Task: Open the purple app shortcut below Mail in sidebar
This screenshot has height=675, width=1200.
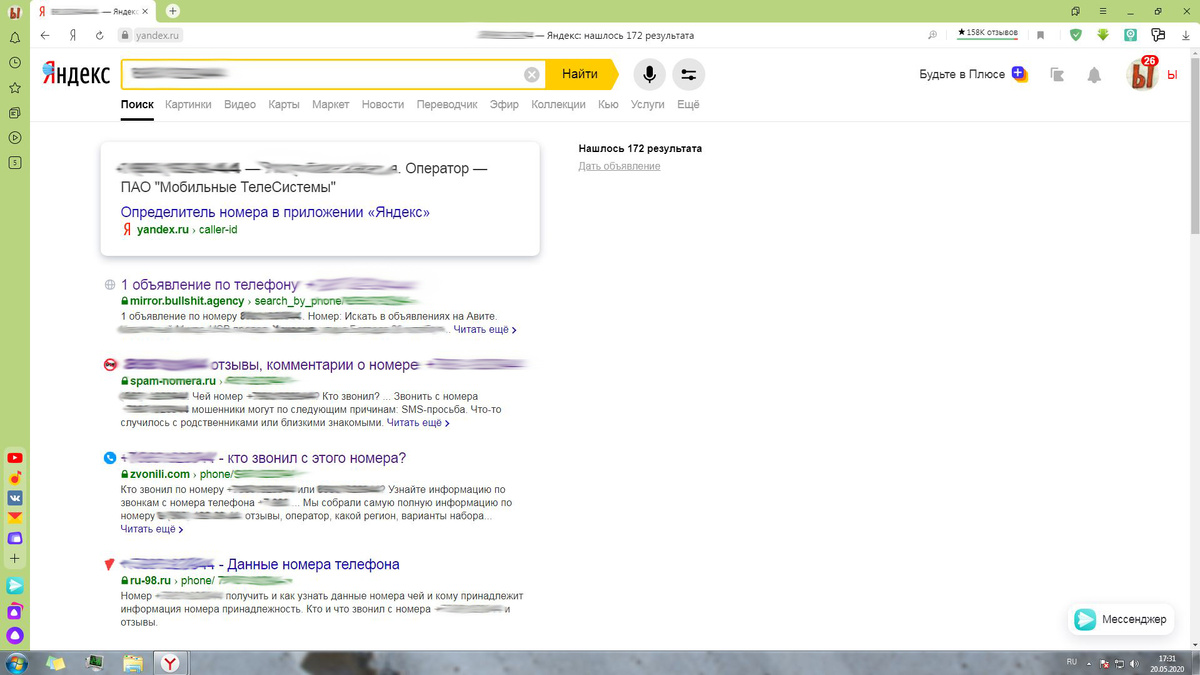Action: pyautogui.click(x=15, y=538)
